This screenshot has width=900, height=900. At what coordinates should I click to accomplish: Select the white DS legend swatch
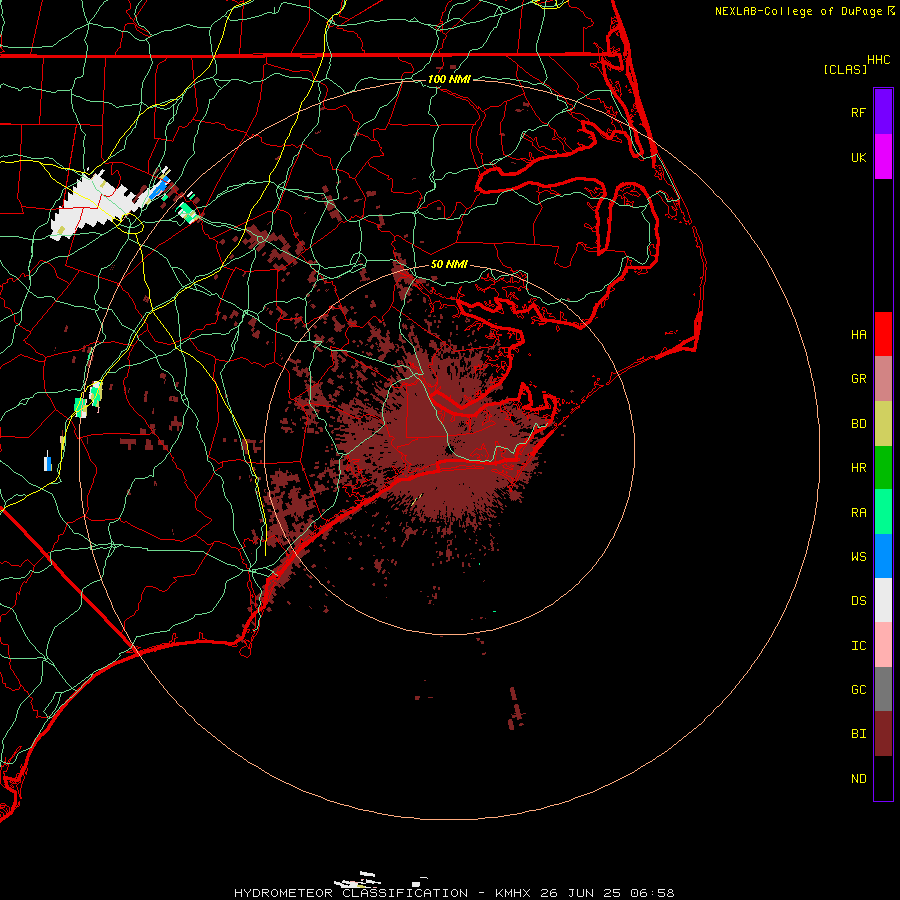883,600
